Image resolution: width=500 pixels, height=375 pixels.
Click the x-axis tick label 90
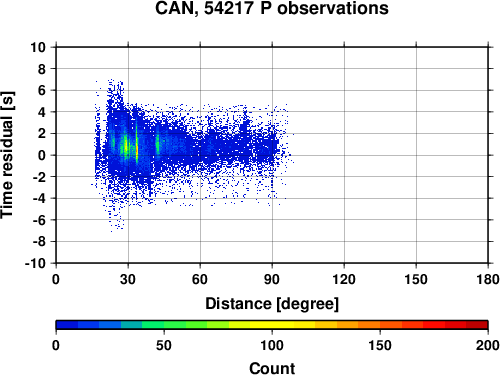tap(272, 279)
